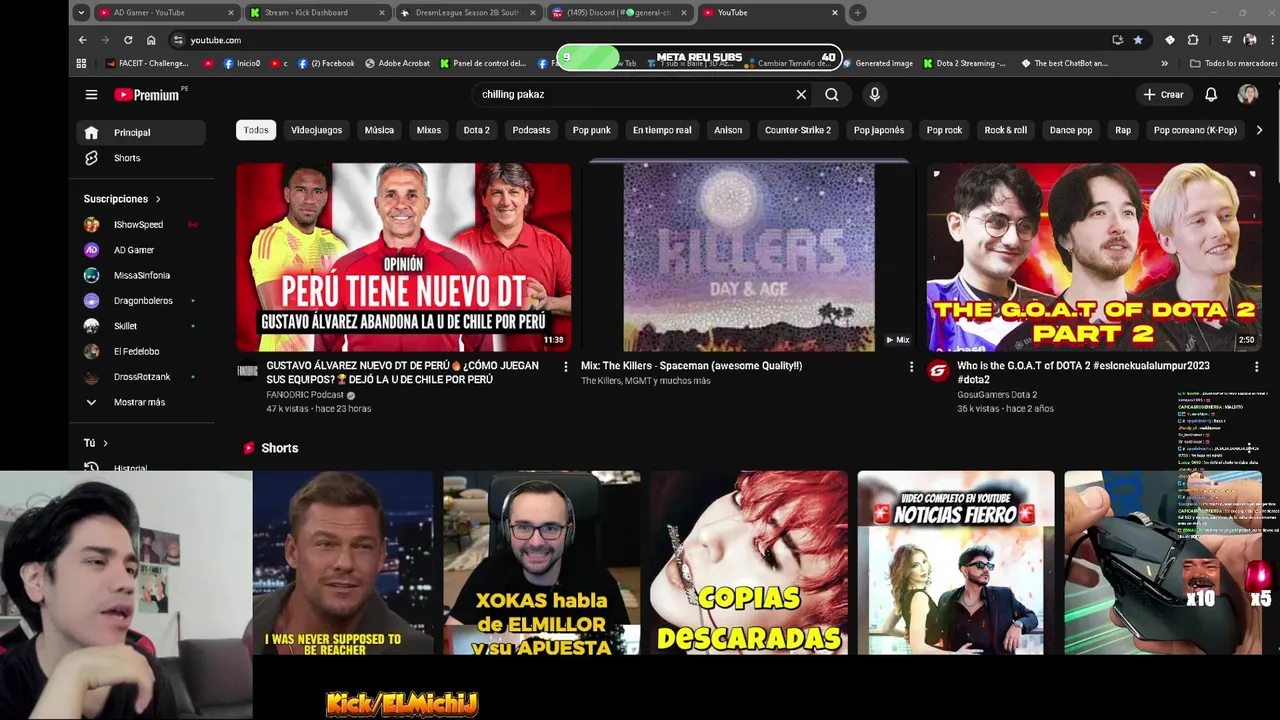Open the Perú tiene nuevo DT thumbnail
The width and height of the screenshot is (1280, 720).
(404, 257)
